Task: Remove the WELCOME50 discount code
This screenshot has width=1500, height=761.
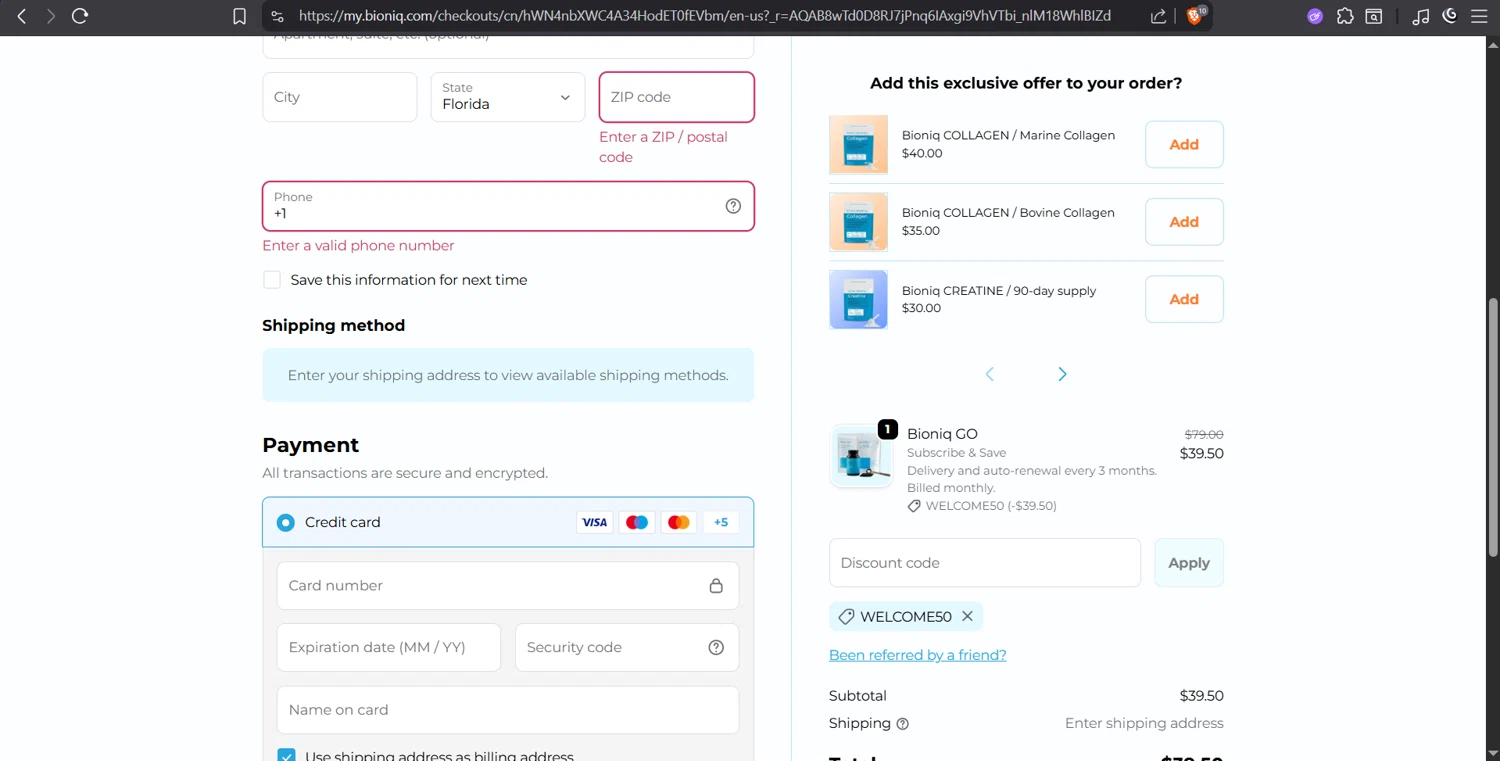Action: [x=967, y=616]
